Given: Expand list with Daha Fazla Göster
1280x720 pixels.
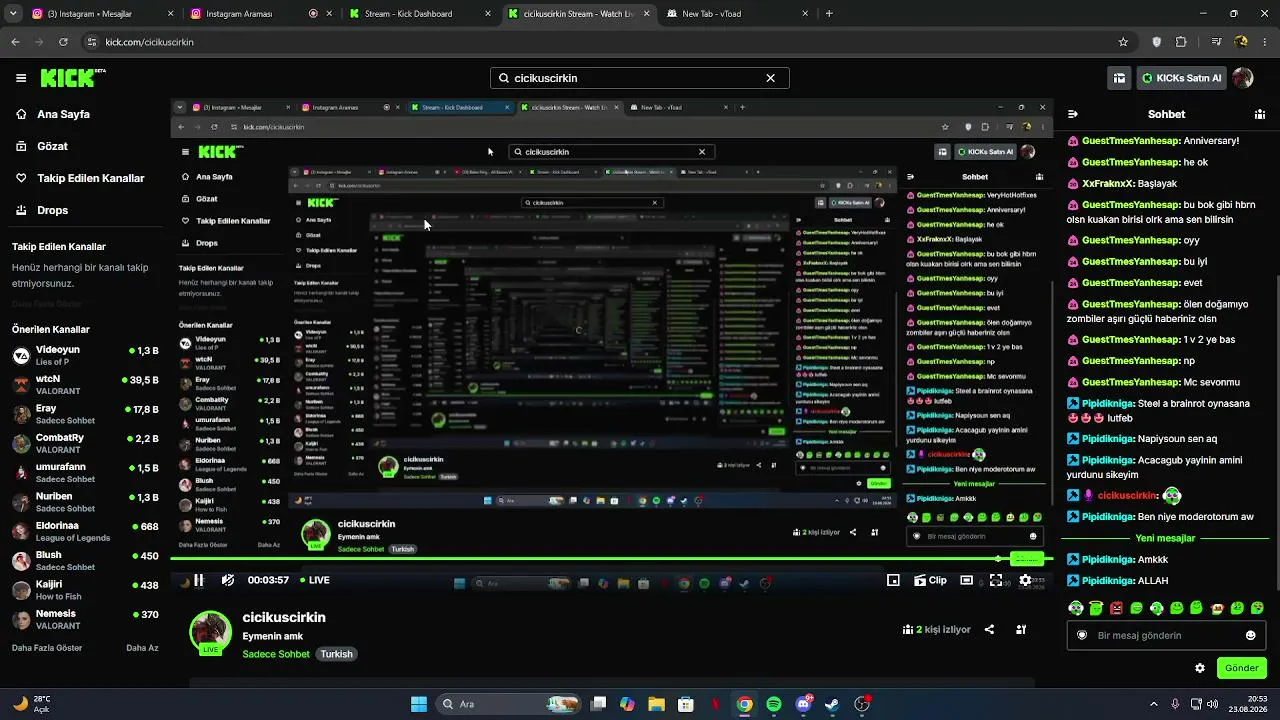Looking at the screenshot, I should [x=47, y=648].
